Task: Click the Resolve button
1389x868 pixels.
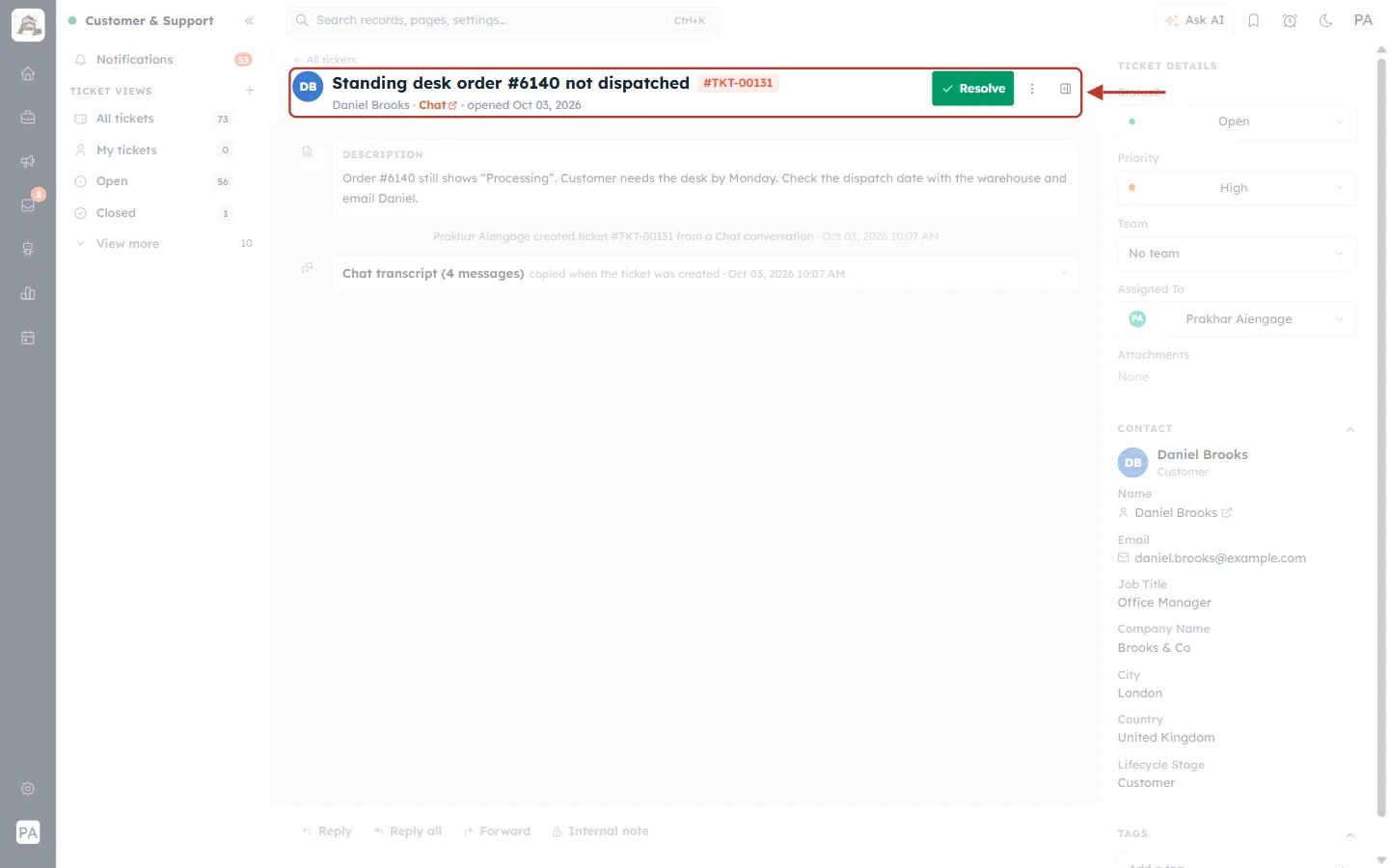Action: pyautogui.click(x=972, y=89)
